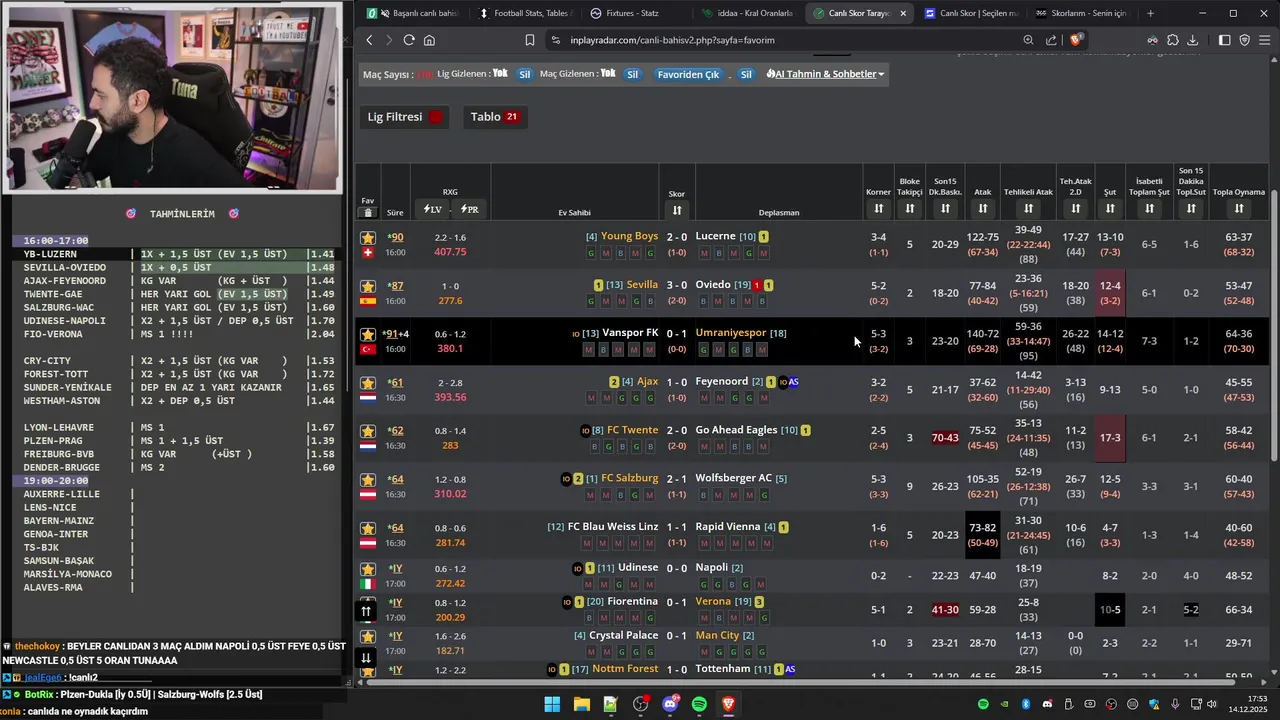
Task: Click the trash icon under Fav column
Action: (x=368, y=212)
